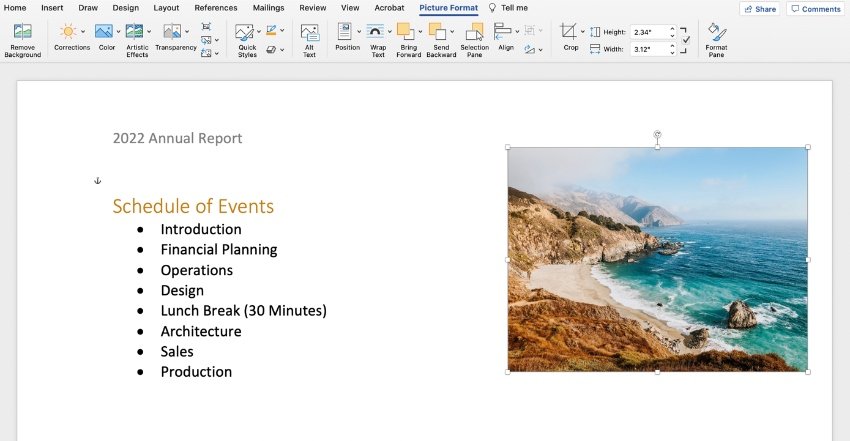850x441 pixels.
Task: Click the Position icon
Action: coord(345,31)
